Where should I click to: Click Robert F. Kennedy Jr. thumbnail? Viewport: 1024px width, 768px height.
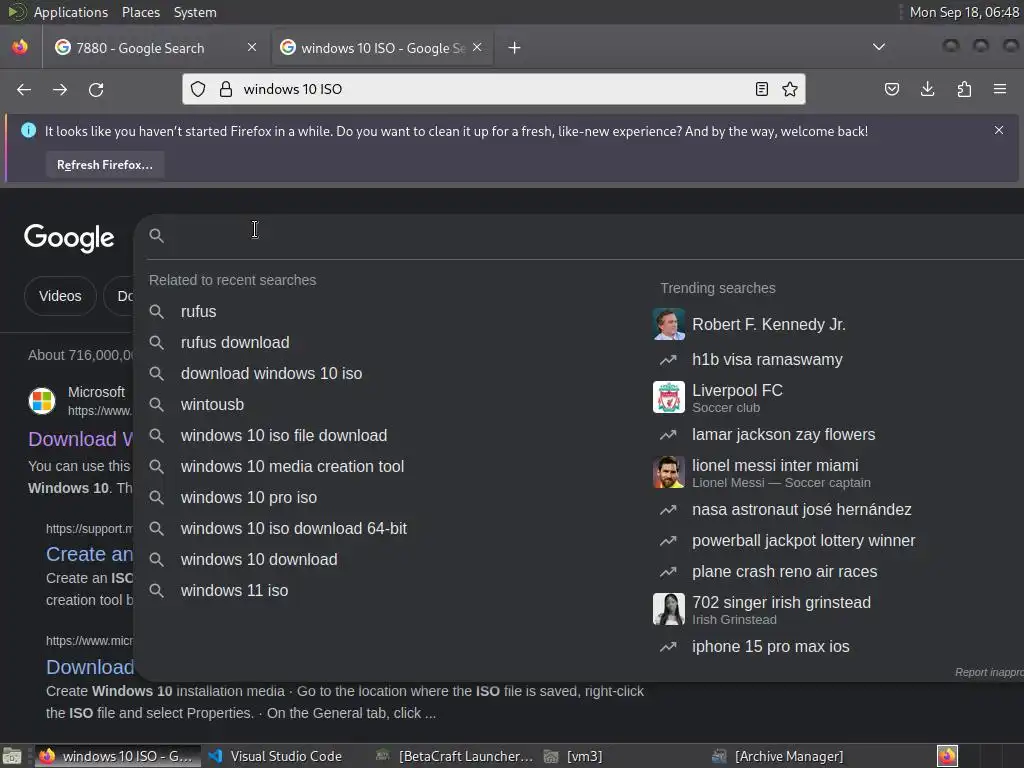pos(669,324)
